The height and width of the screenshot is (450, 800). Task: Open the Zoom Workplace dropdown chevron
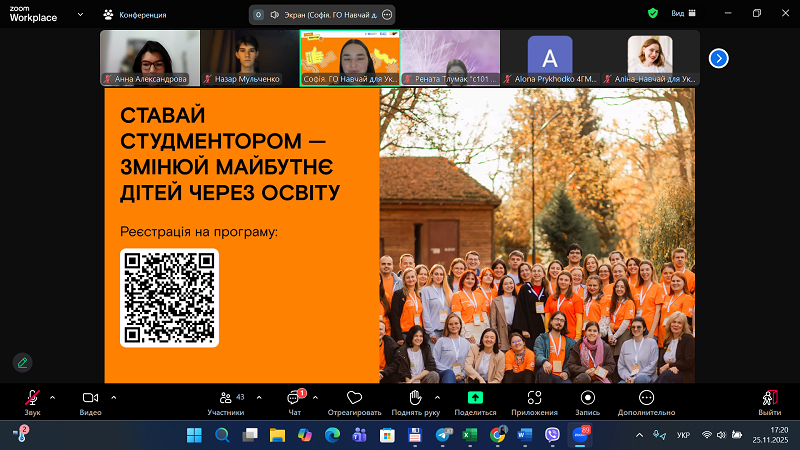point(80,14)
